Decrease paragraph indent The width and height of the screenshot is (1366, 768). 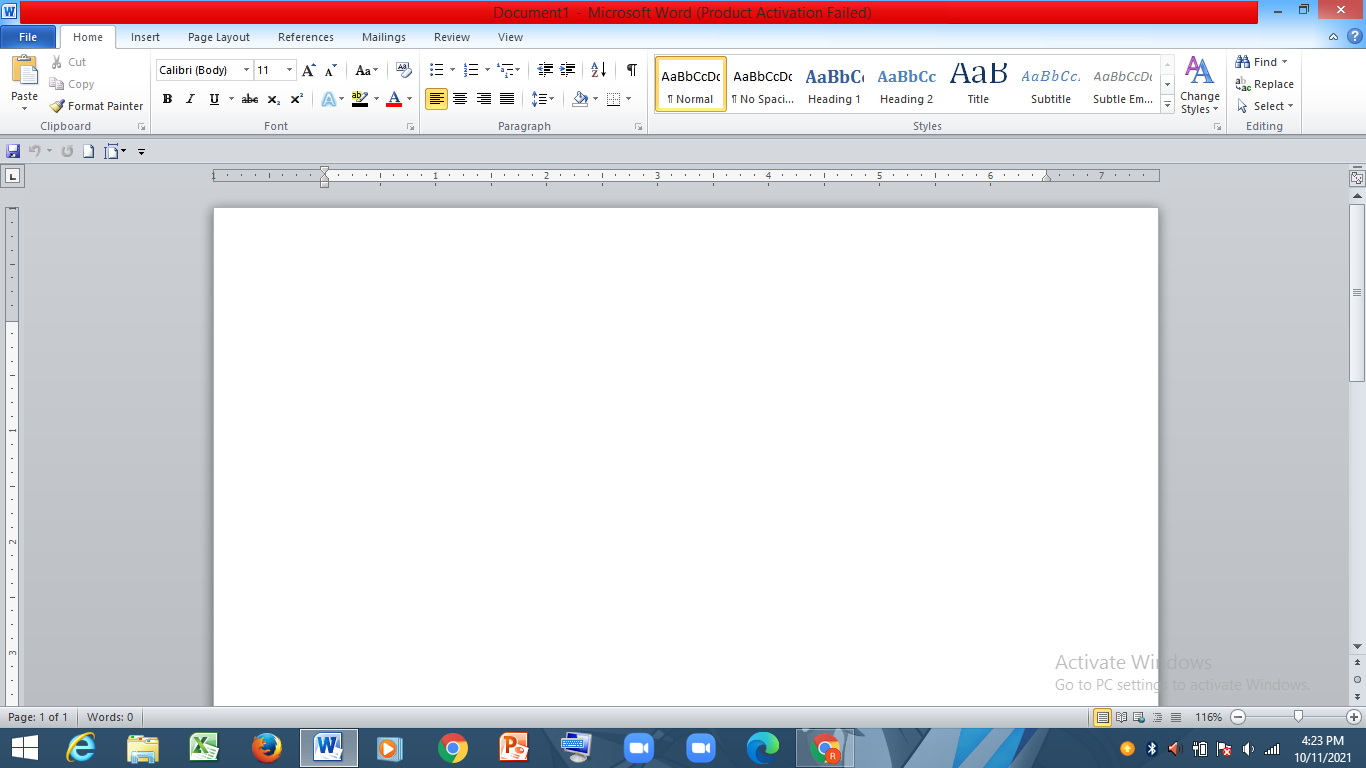(x=545, y=70)
